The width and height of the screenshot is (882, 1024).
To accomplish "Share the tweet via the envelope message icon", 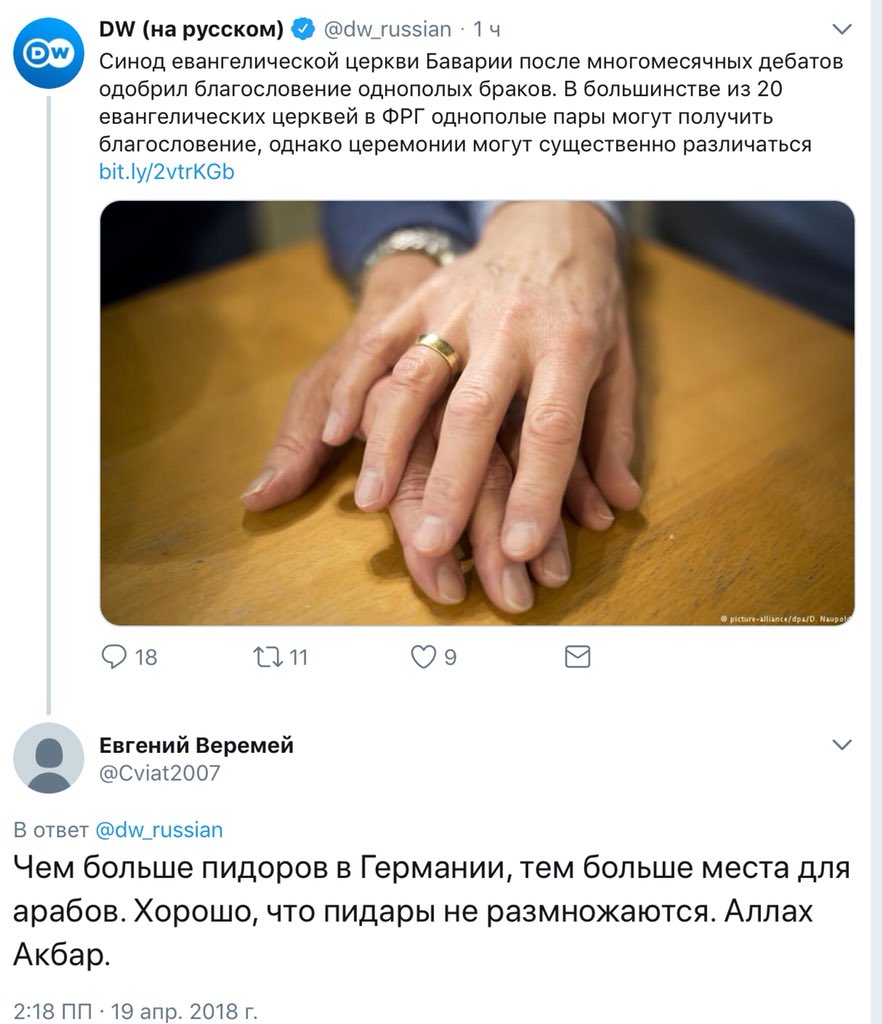I will coord(578,657).
